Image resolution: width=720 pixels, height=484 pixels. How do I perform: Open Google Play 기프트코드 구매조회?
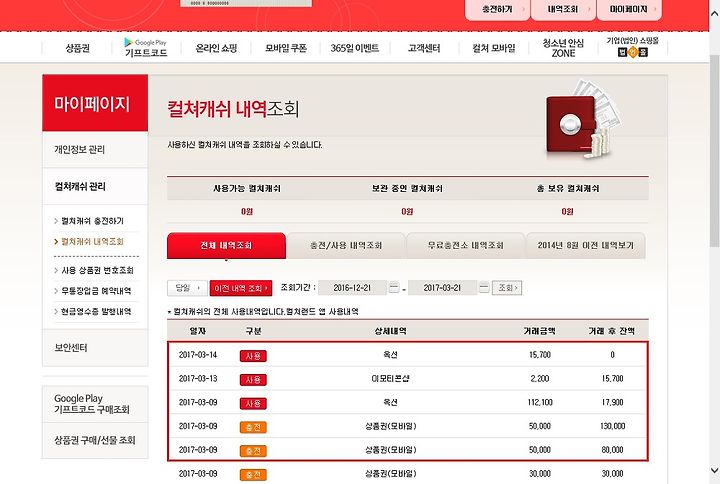coord(95,404)
